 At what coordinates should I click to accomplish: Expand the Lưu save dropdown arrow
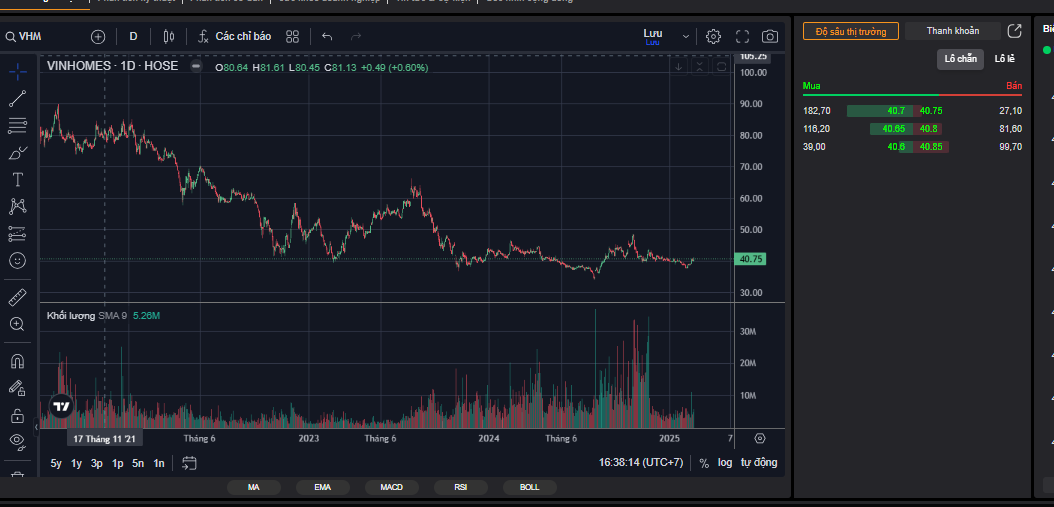pyautogui.click(x=686, y=36)
